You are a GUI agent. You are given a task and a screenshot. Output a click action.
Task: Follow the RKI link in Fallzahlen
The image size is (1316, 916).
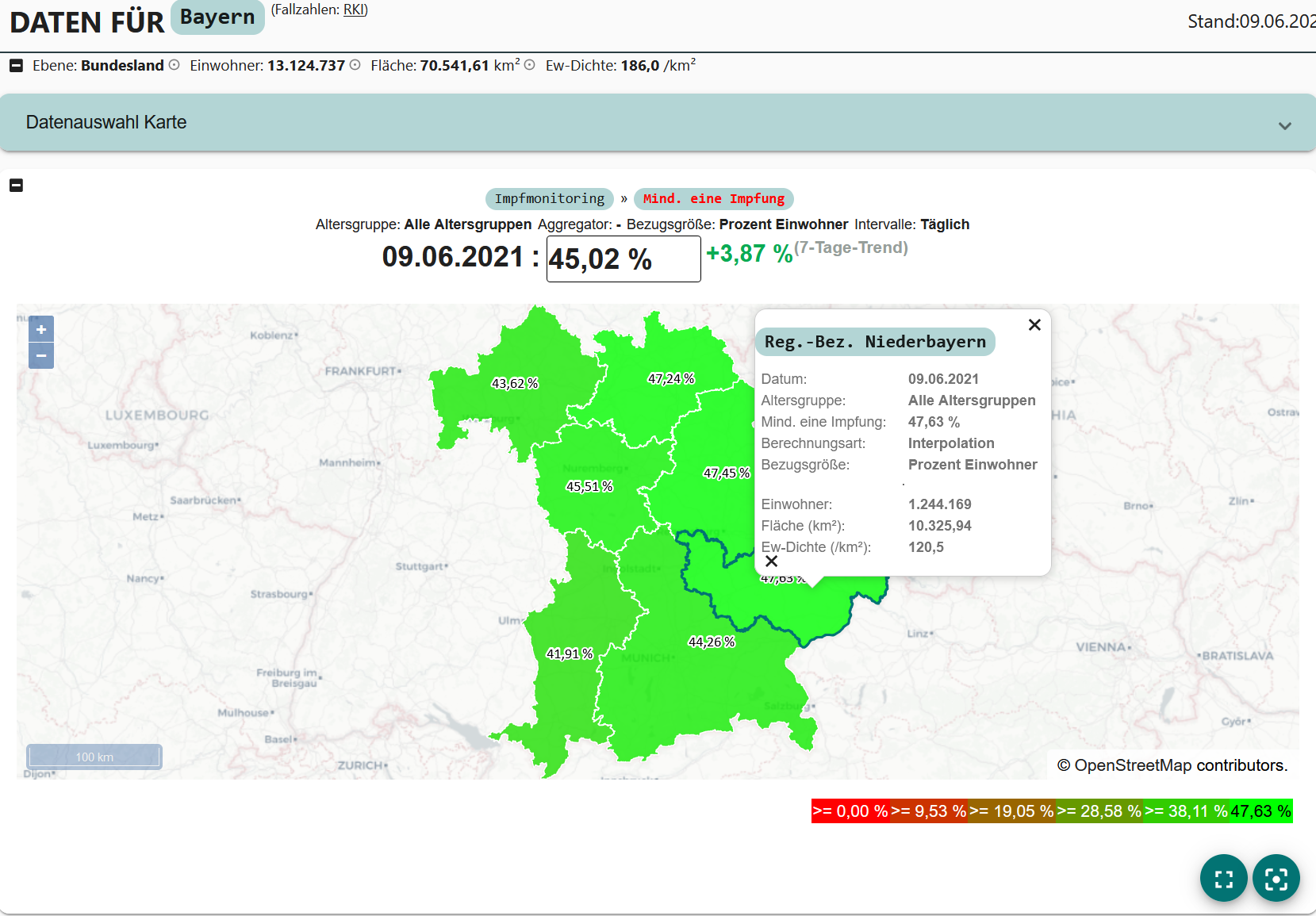coord(354,10)
